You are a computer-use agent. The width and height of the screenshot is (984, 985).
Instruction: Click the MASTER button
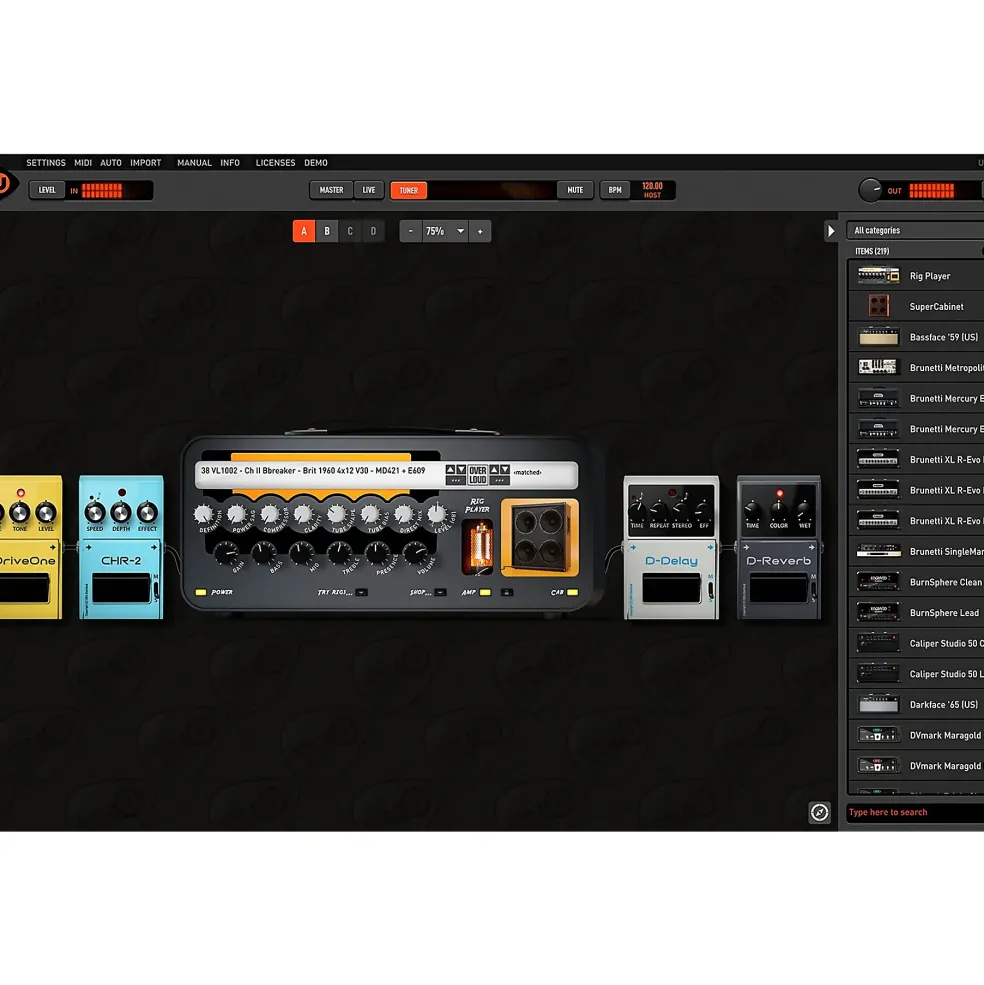331,190
